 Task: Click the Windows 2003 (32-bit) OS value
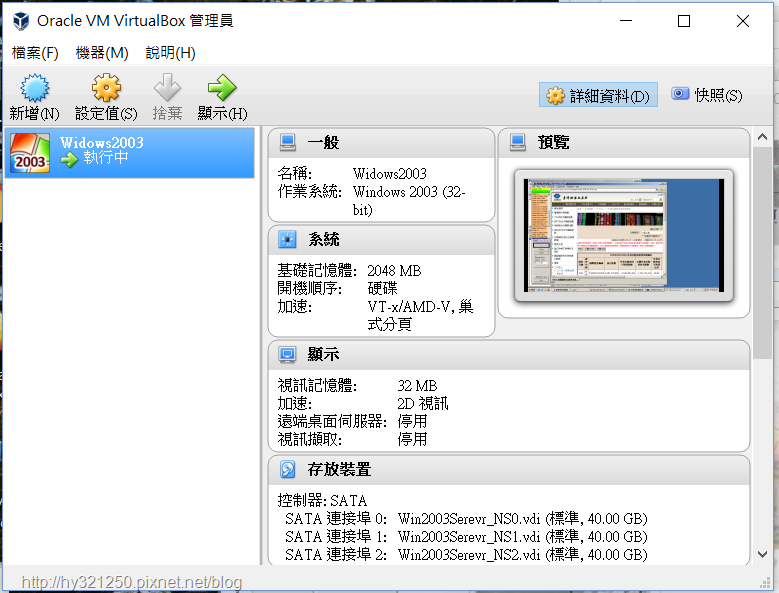(x=409, y=201)
